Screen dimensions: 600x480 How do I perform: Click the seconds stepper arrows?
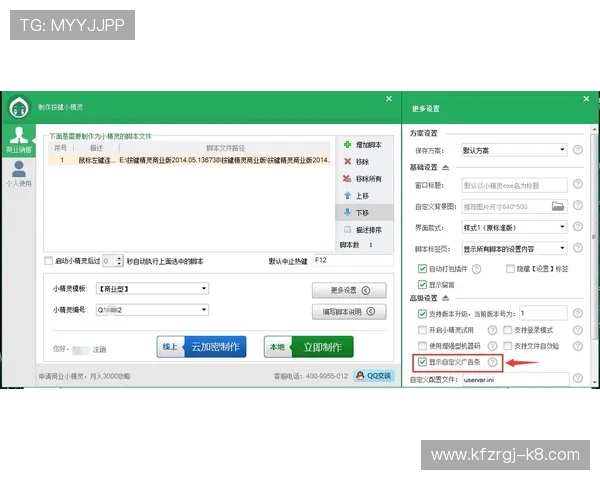119,261
